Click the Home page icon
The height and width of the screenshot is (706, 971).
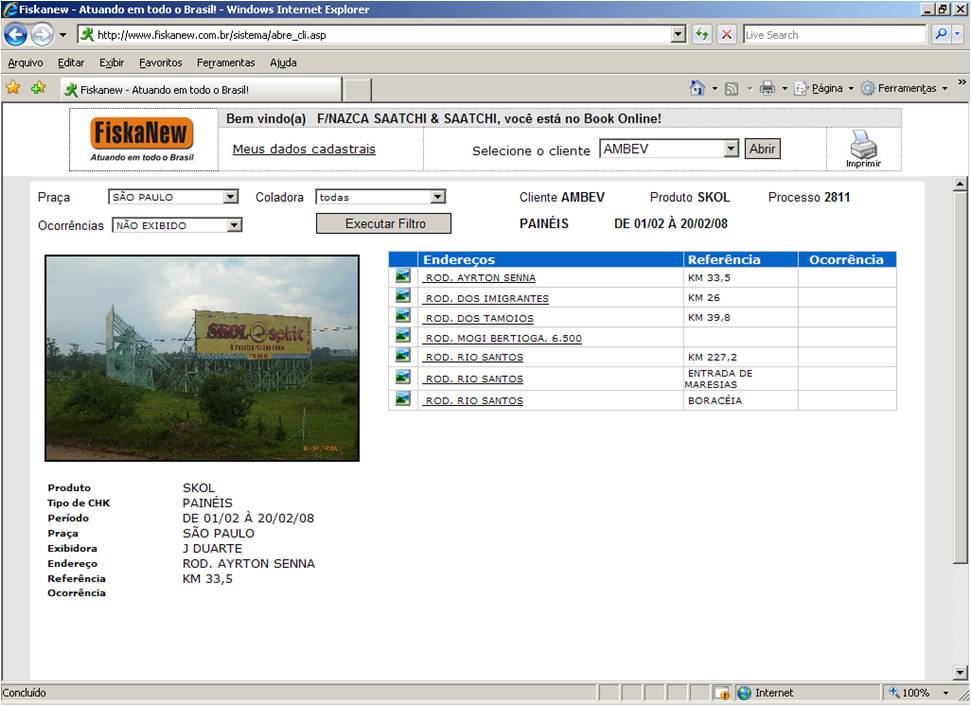pos(697,89)
